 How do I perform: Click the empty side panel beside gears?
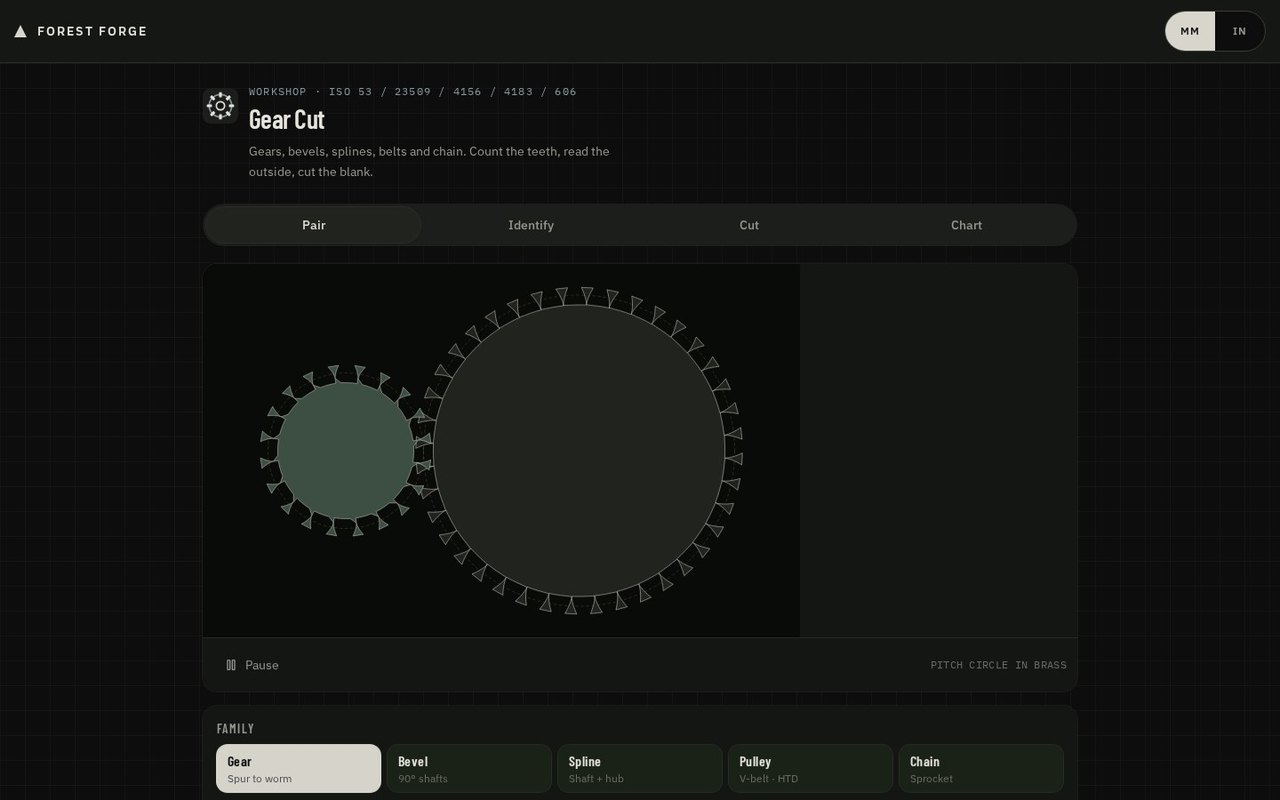coord(938,450)
